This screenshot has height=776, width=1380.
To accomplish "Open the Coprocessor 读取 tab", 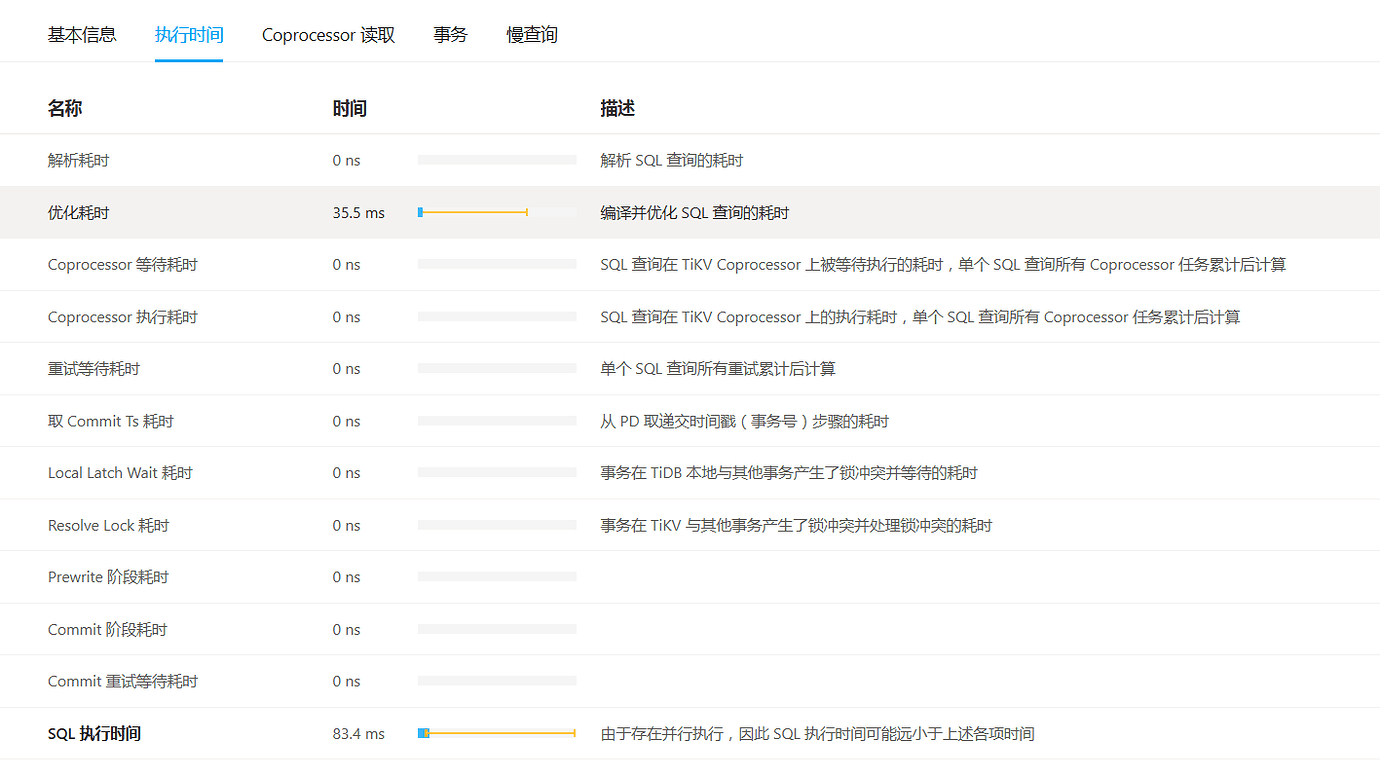I will [x=328, y=34].
